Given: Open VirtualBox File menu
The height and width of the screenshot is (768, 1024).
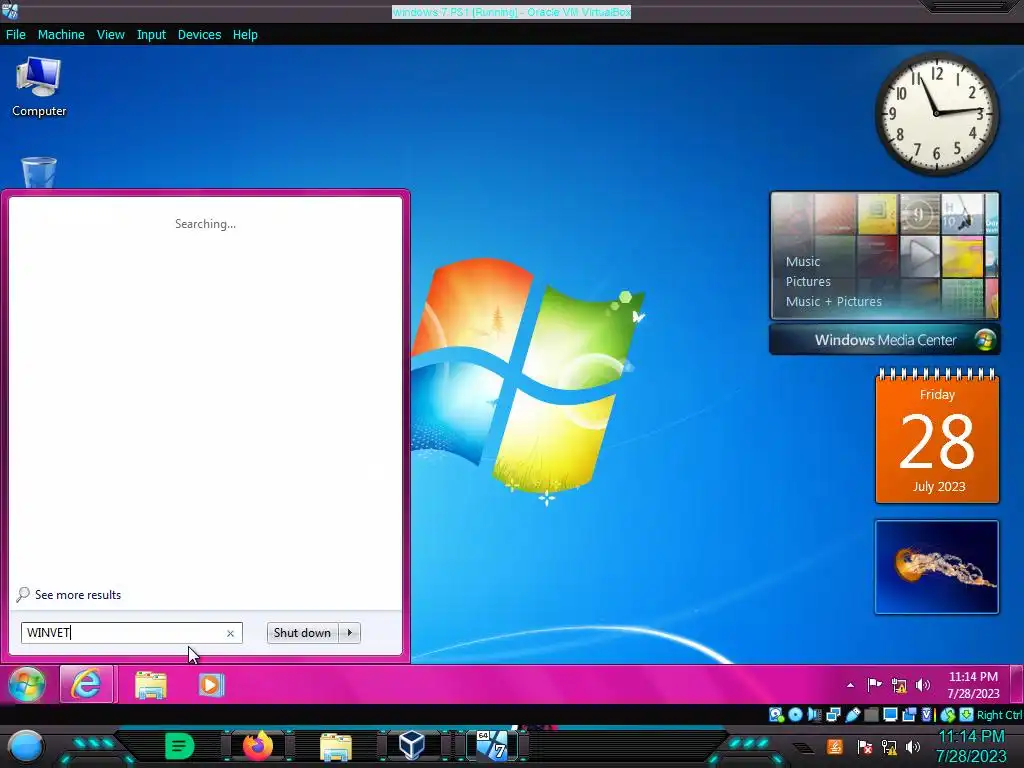Looking at the screenshot, I should click(x=16, y=35).
